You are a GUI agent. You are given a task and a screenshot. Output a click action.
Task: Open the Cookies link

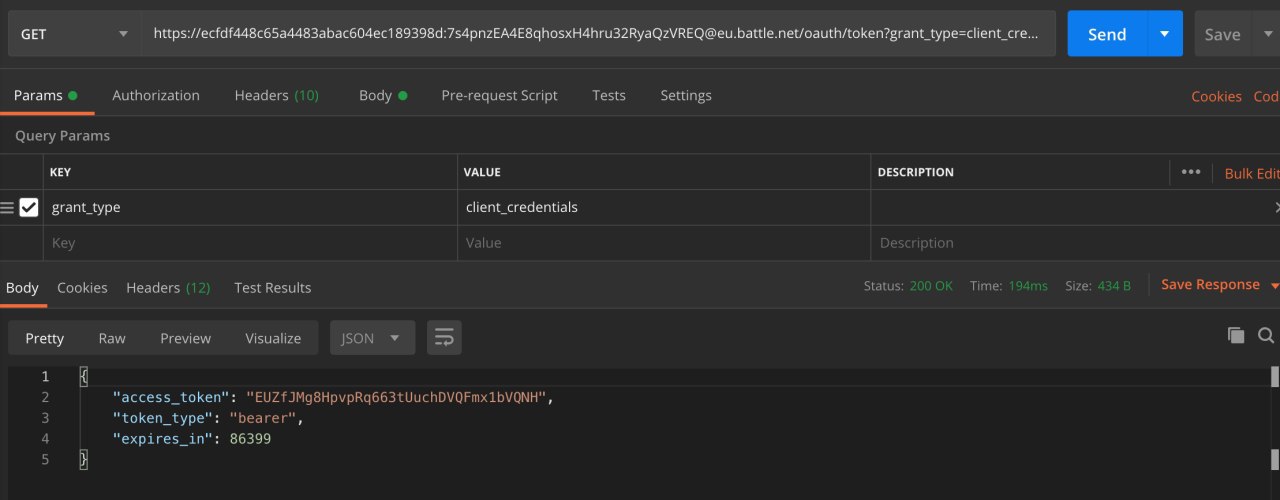click(1216, 97)
